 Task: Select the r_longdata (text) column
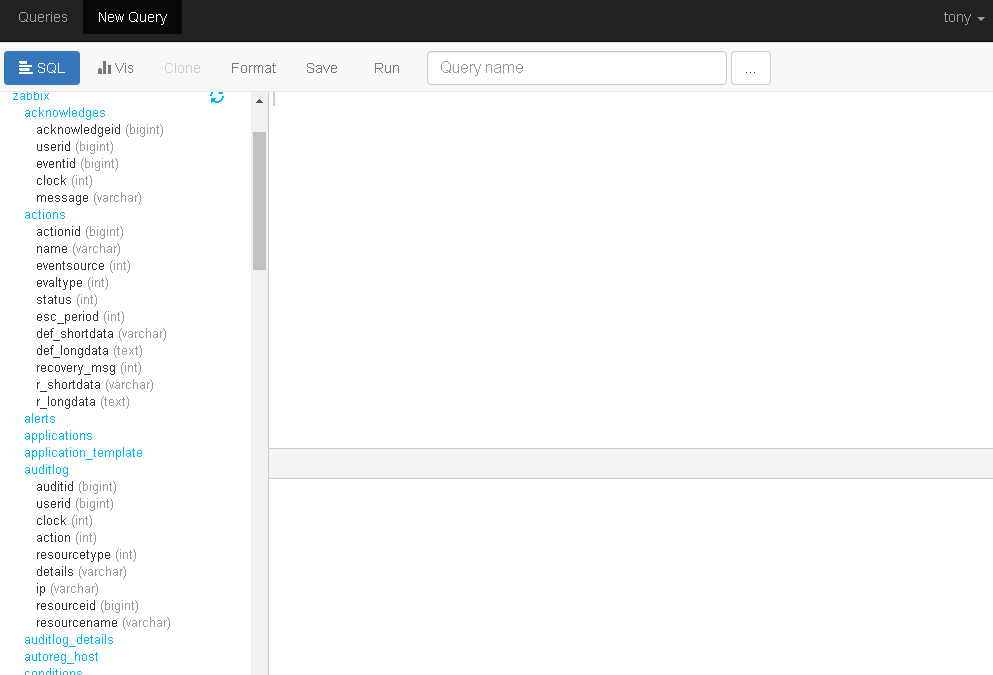click(x=82, y=402)
